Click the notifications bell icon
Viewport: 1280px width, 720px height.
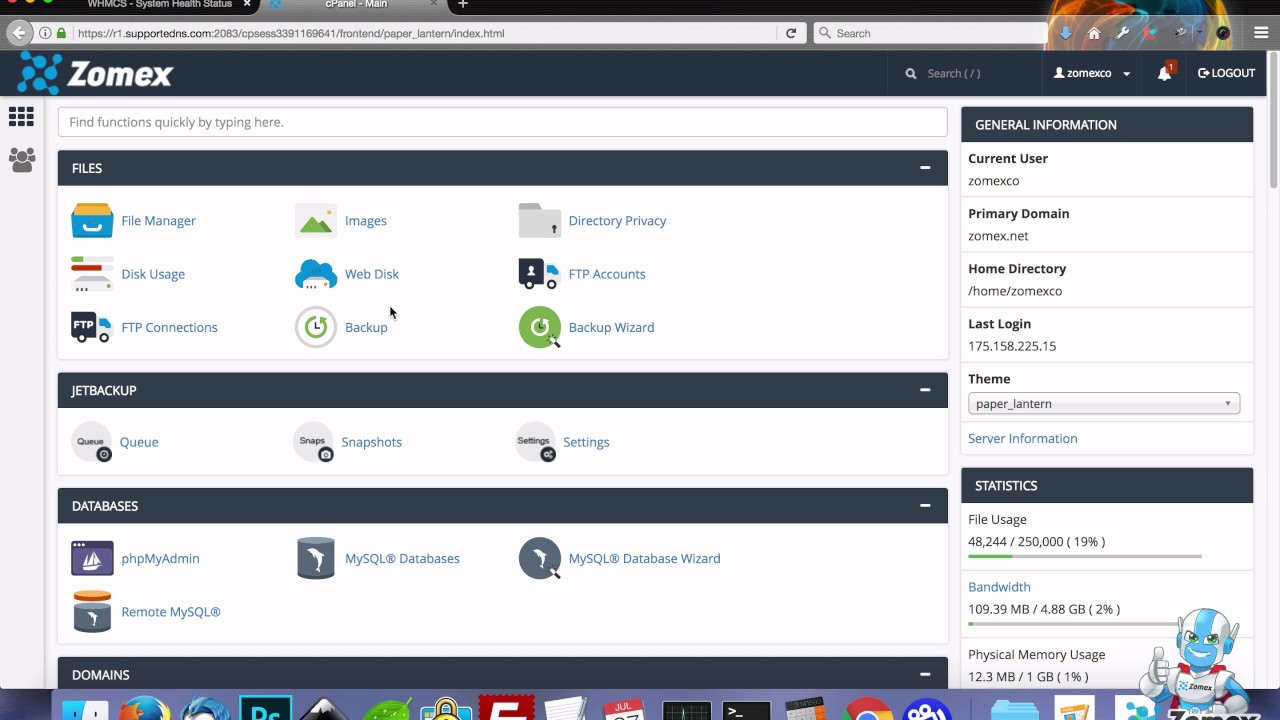coord(1165,73)
